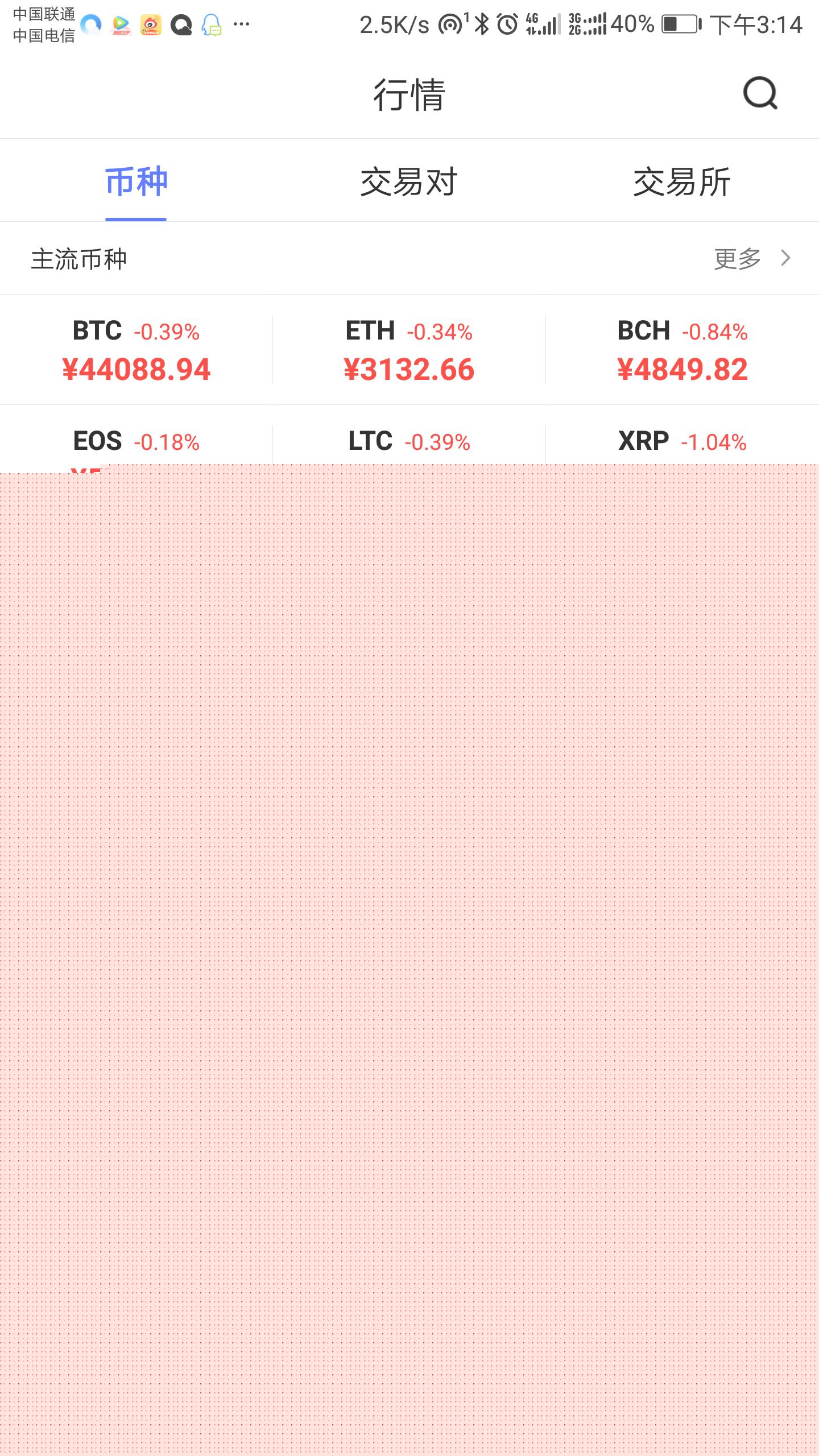Tap the Tencent Video notification icon
The image size is (819, 1456).
pos(121,25)
